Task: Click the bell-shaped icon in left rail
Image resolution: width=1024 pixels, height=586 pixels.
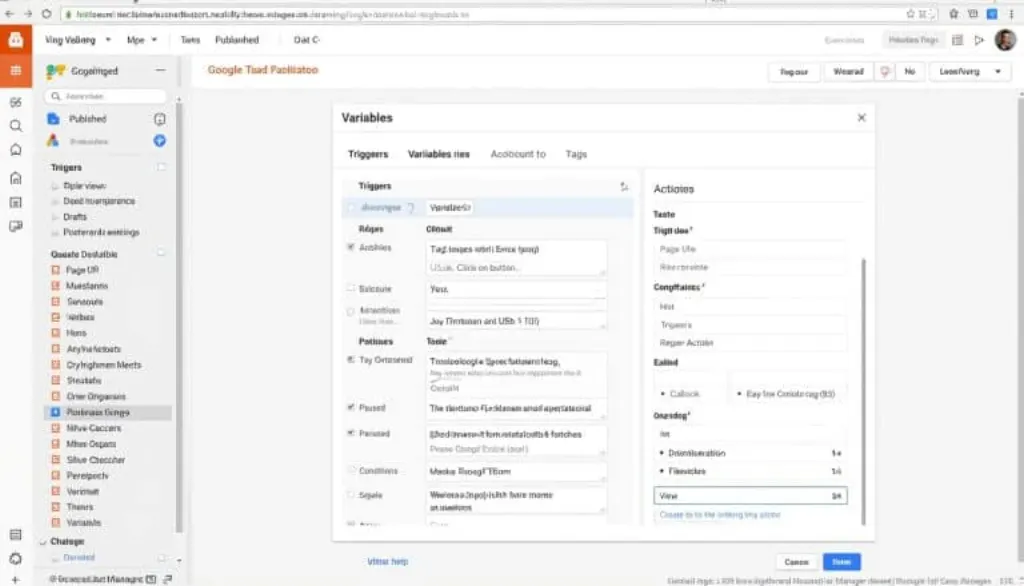Action: point(16,150)
